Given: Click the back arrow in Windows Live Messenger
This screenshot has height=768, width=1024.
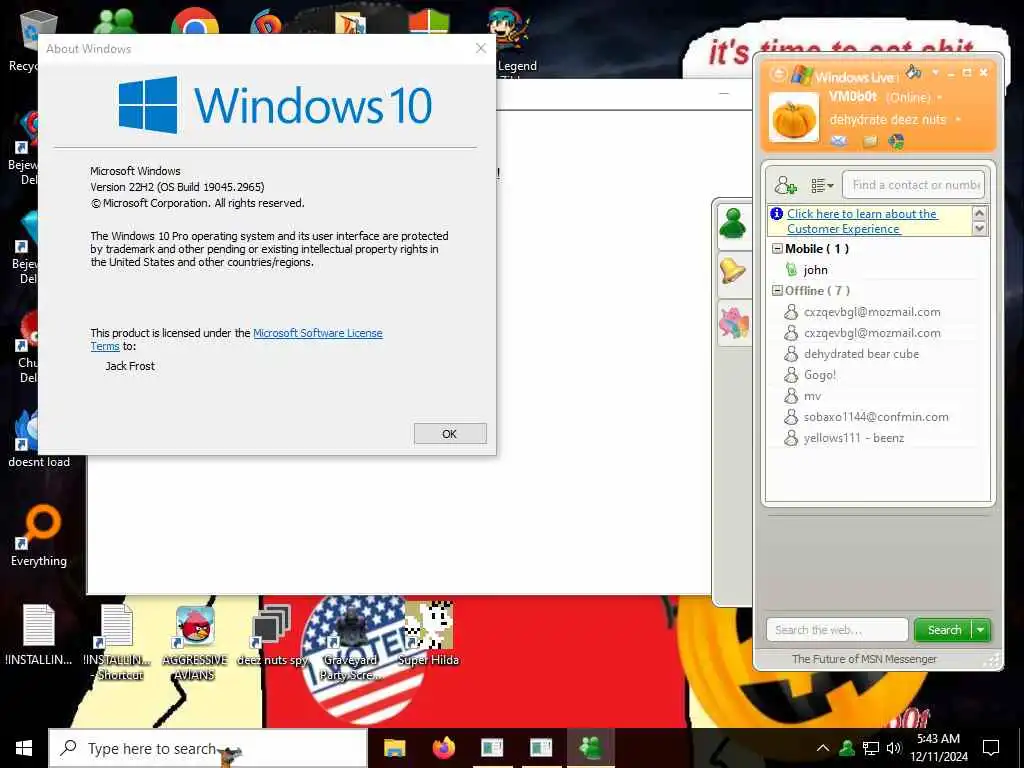Looking at the screenshot, I should tap(777, 74).
